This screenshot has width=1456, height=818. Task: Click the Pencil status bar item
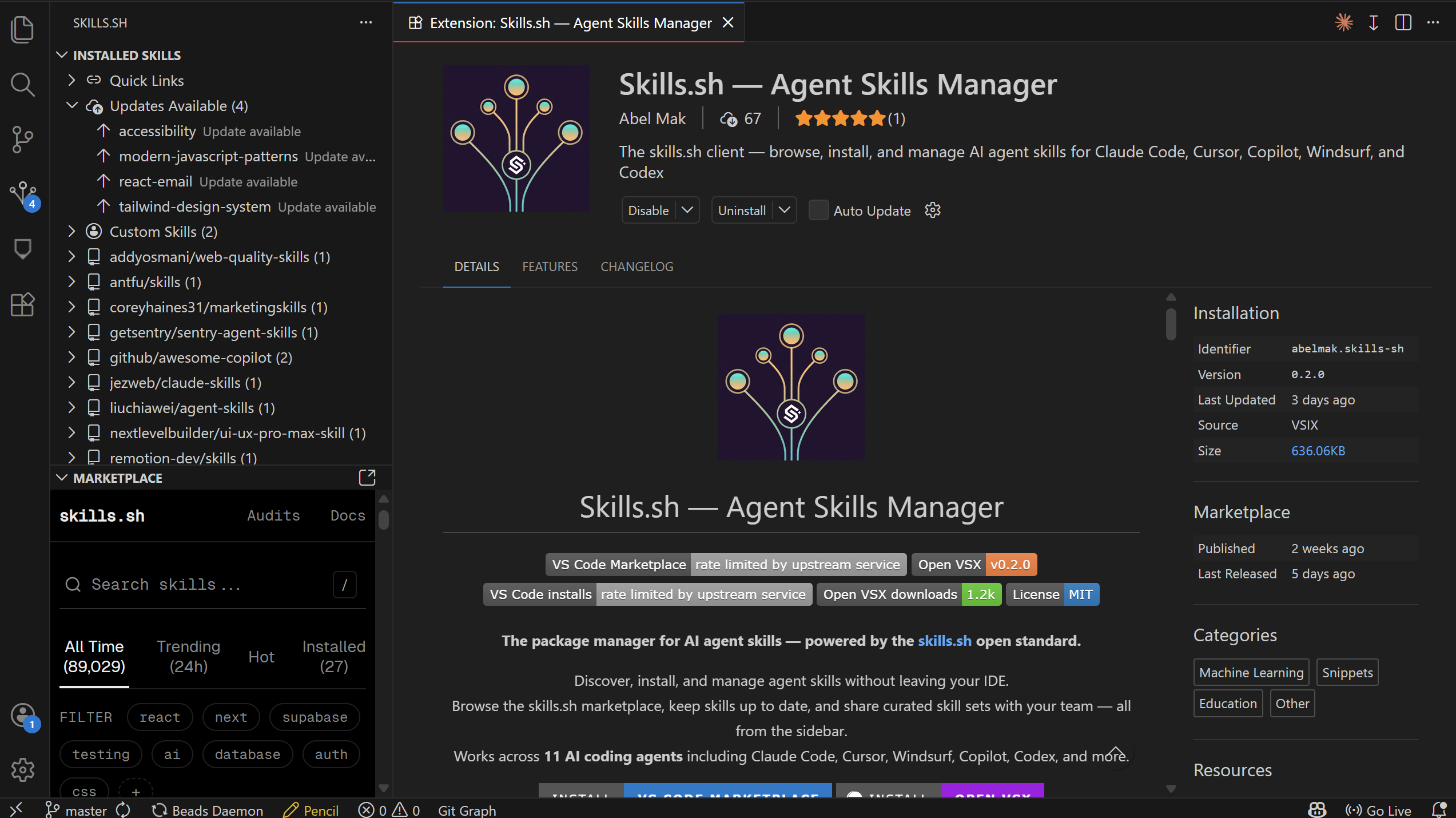[311, 809]
